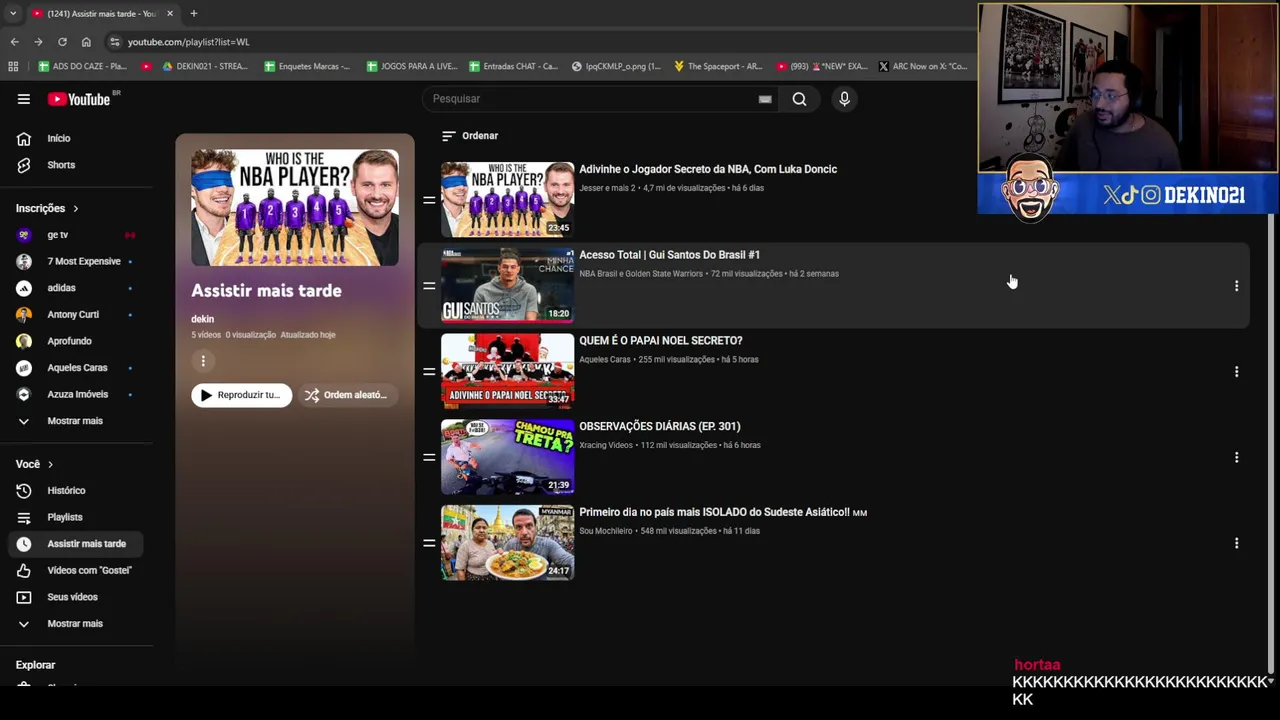The height and width of the screenshot is (720, 1280).
Task: Expand Mostrar mais under Inscrições
Action: 75,421
